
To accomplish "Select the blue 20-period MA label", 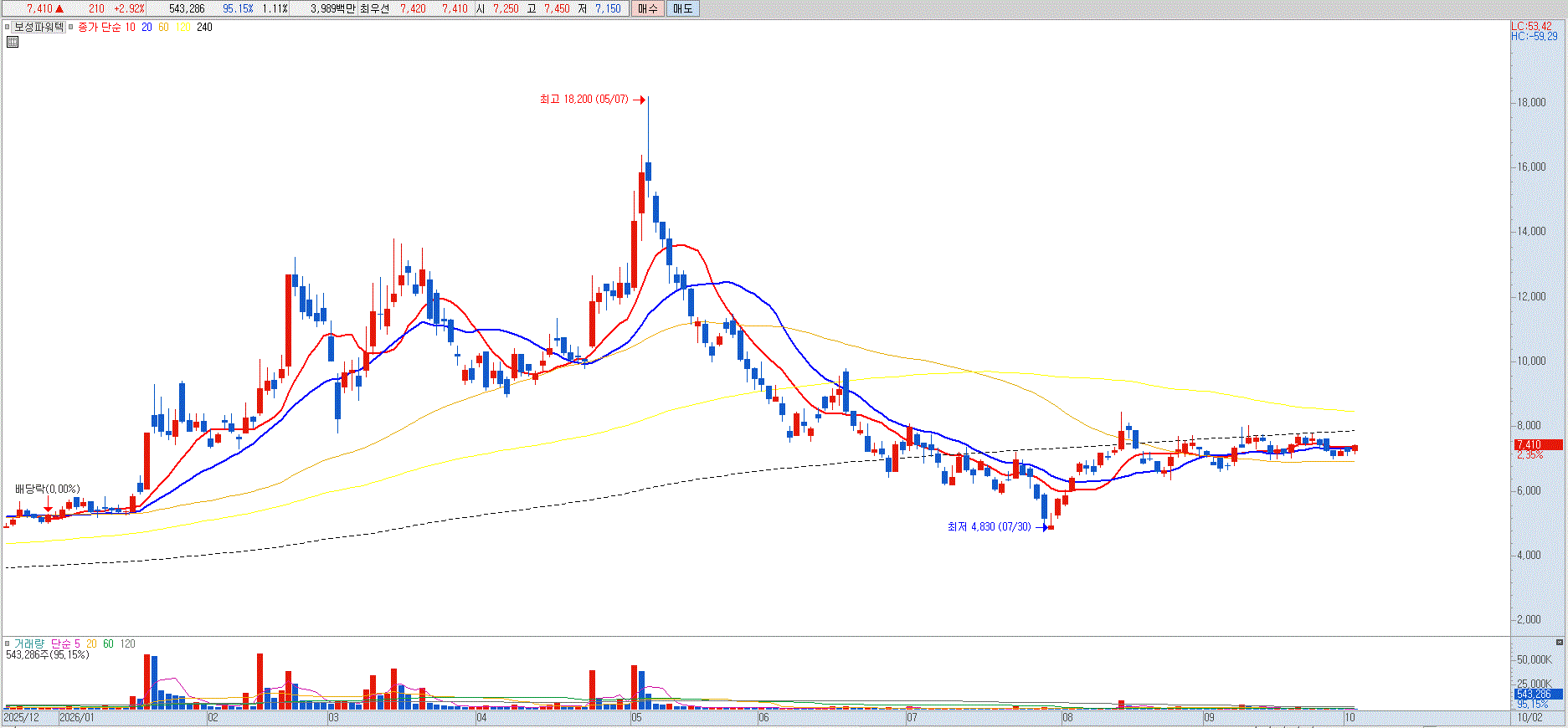I will point(147,28).
